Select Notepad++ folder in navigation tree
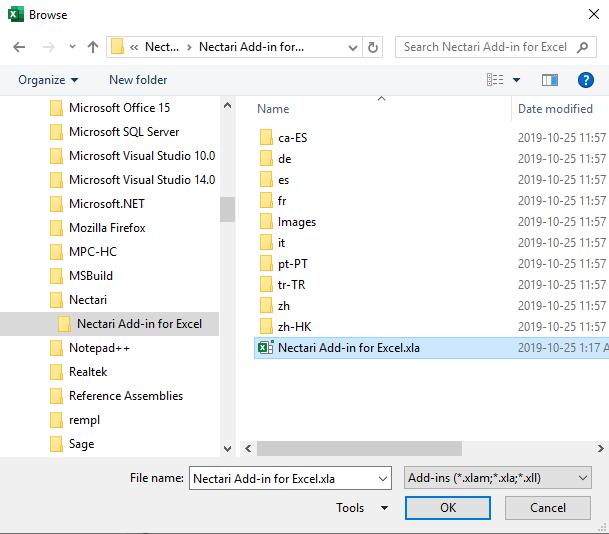Viewport: 609px width, 534px height. (99, 348)
